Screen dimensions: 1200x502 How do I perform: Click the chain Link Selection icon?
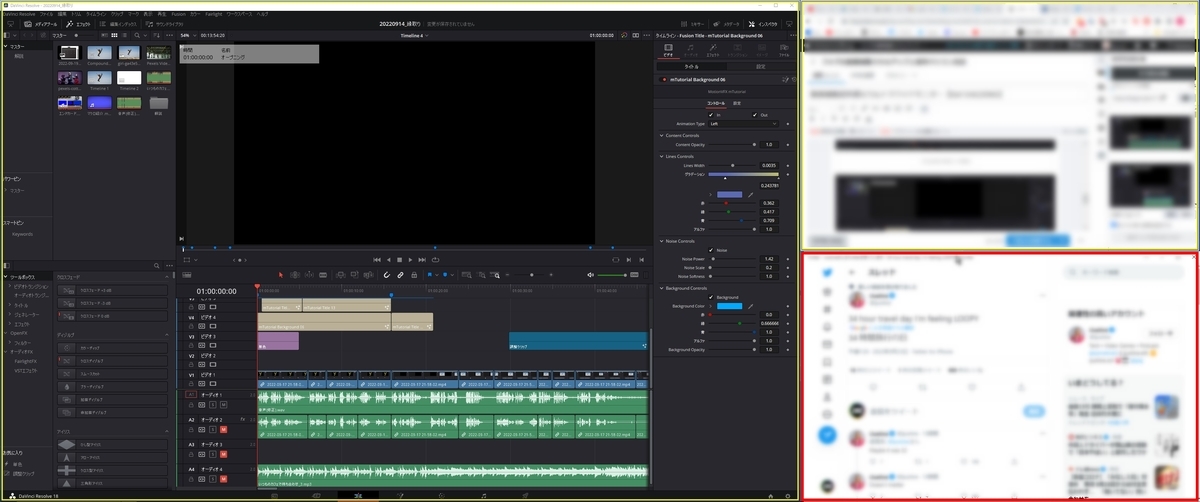point(400,275)
